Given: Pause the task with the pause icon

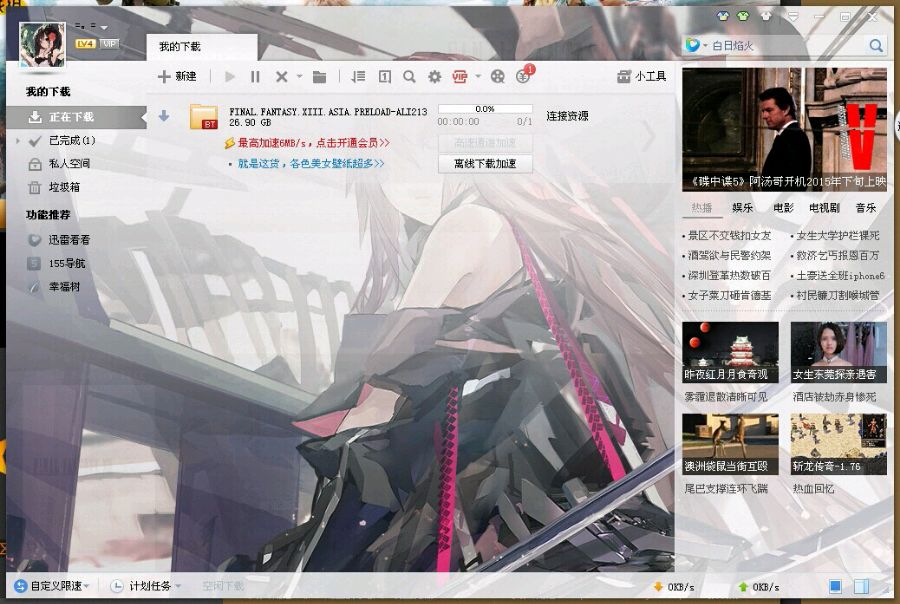Looking at the screenshot, I should click(x=255, y=76).
